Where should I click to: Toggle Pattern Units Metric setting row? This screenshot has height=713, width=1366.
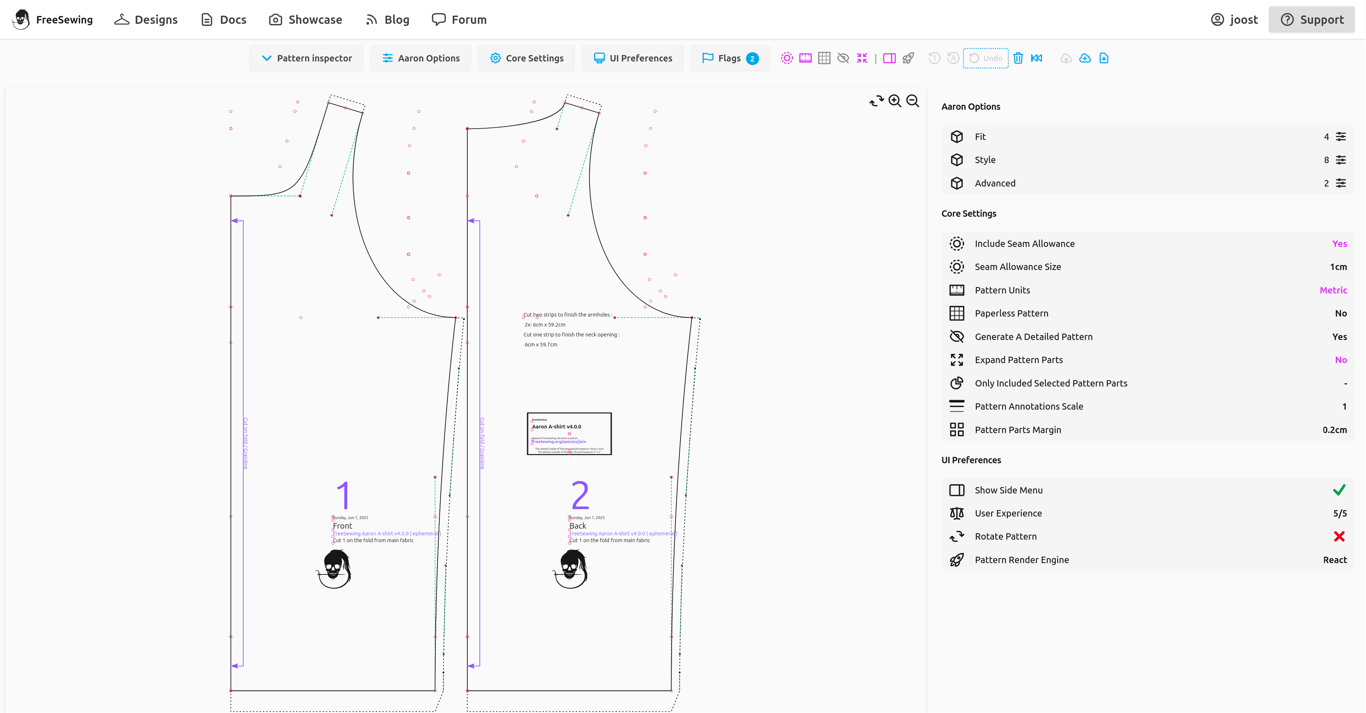coord(1148,290)
